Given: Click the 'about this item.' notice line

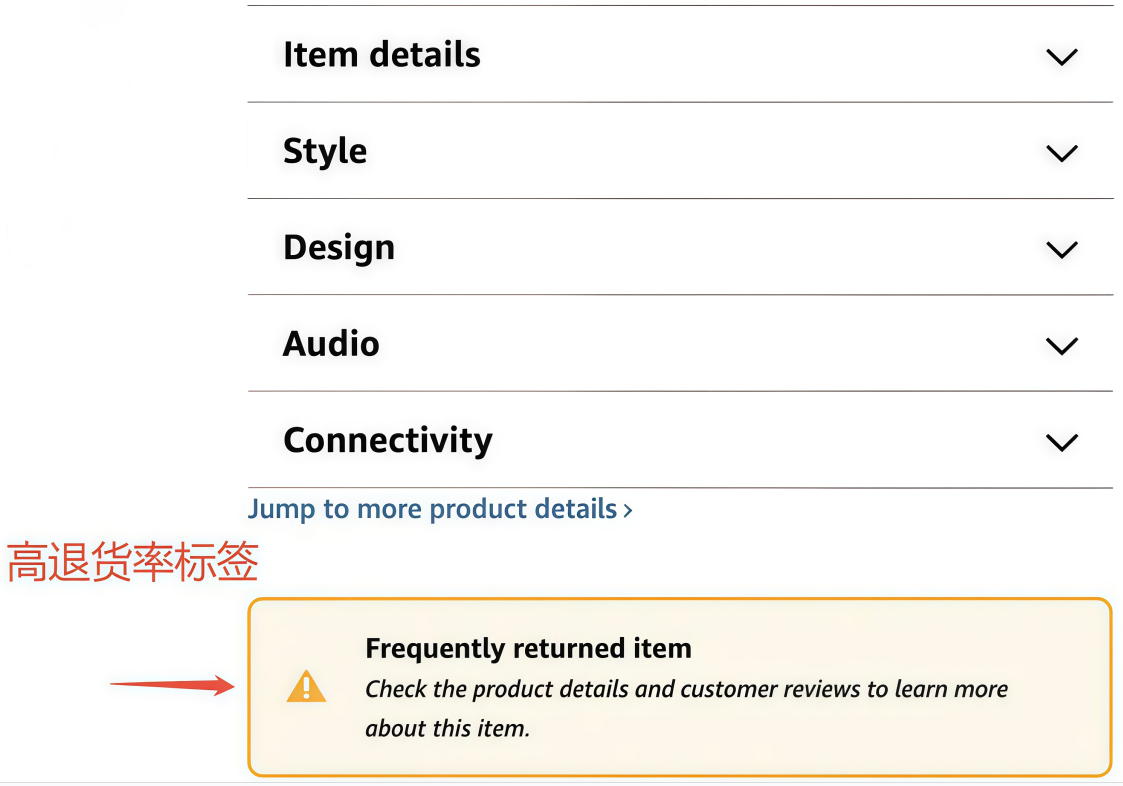Looking at the screenshot, I should coord(447,728).
